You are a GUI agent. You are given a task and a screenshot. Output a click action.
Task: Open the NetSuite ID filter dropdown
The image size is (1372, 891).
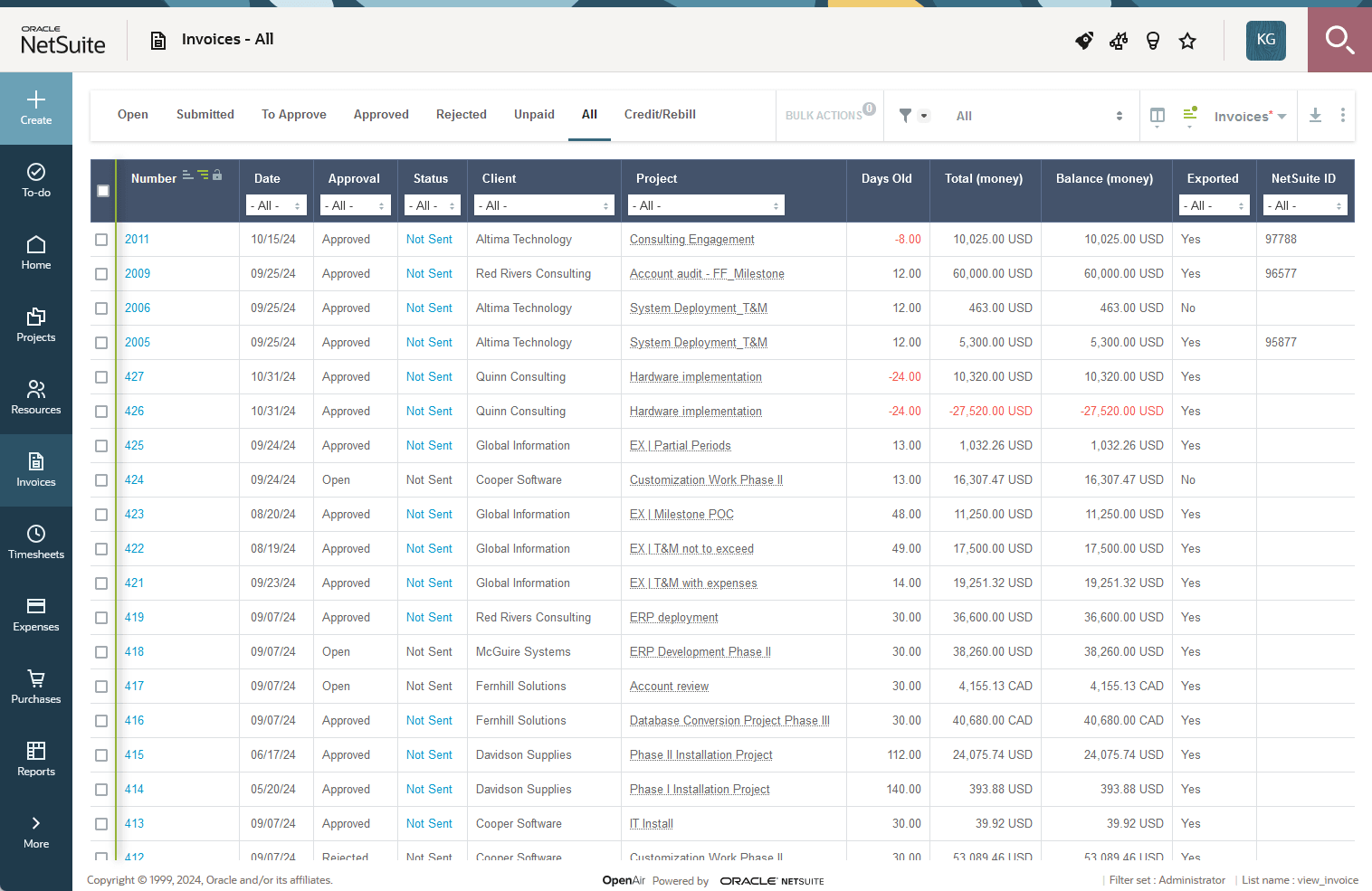[1305, 205]
